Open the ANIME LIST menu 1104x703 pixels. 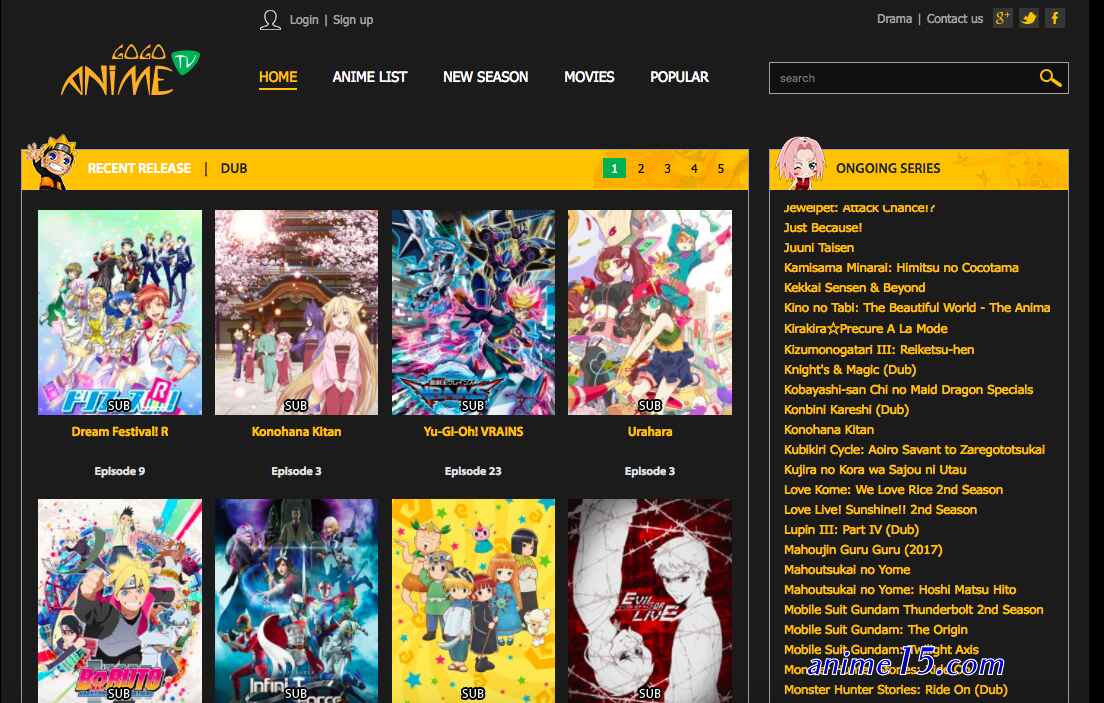[x=370, y=77]
